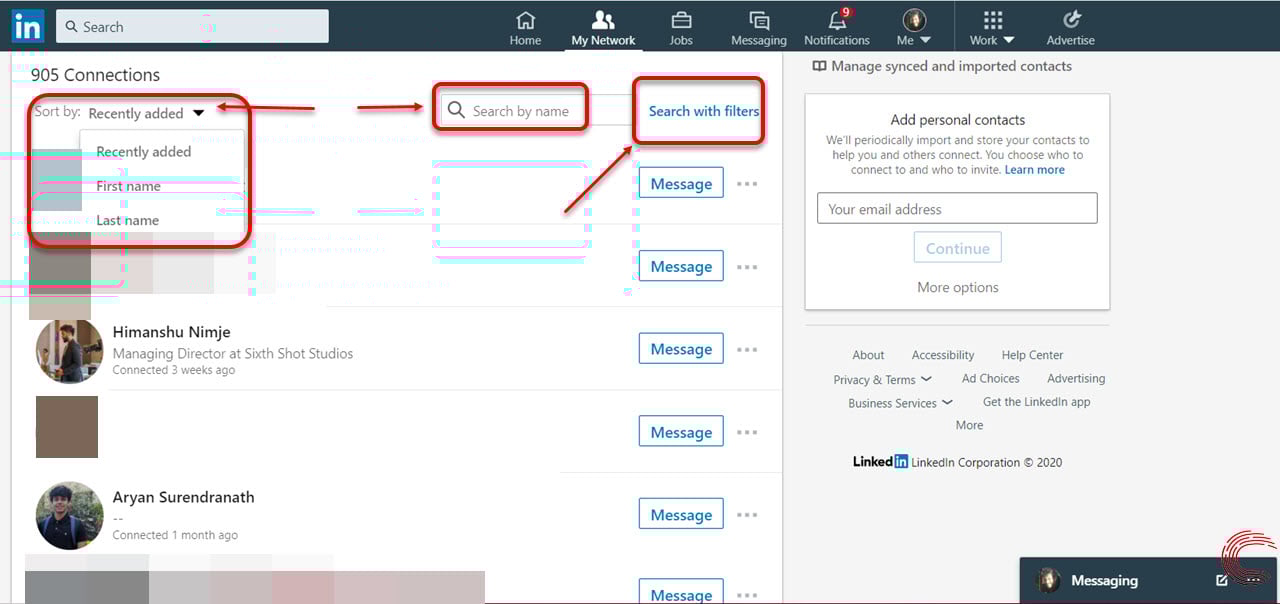Viewport: 1280px width, 604px height.
Task: Open more options for Himanshu Nimje
Action: click(747, 350)
